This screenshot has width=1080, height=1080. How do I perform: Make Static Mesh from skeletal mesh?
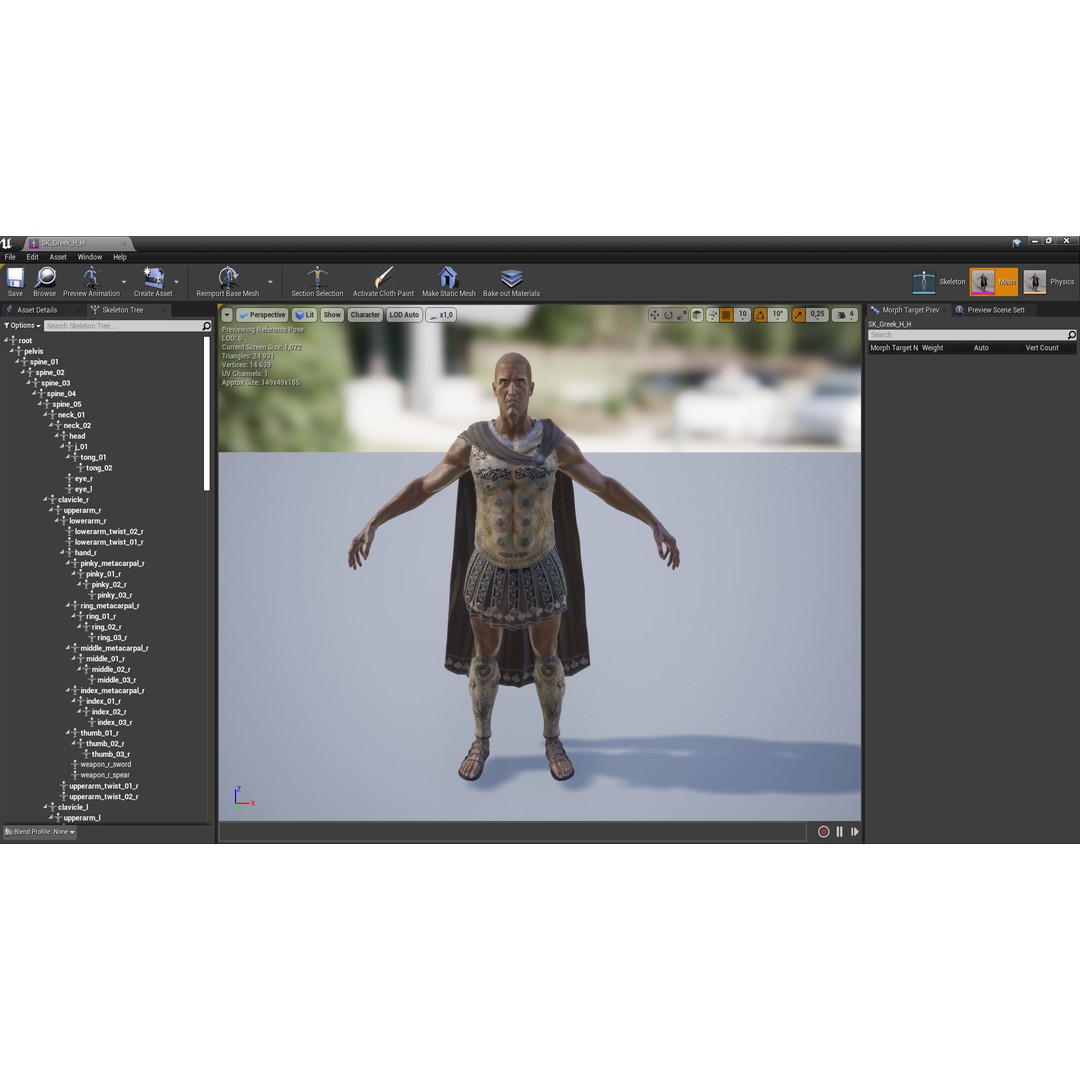click(x=448, y=282)
